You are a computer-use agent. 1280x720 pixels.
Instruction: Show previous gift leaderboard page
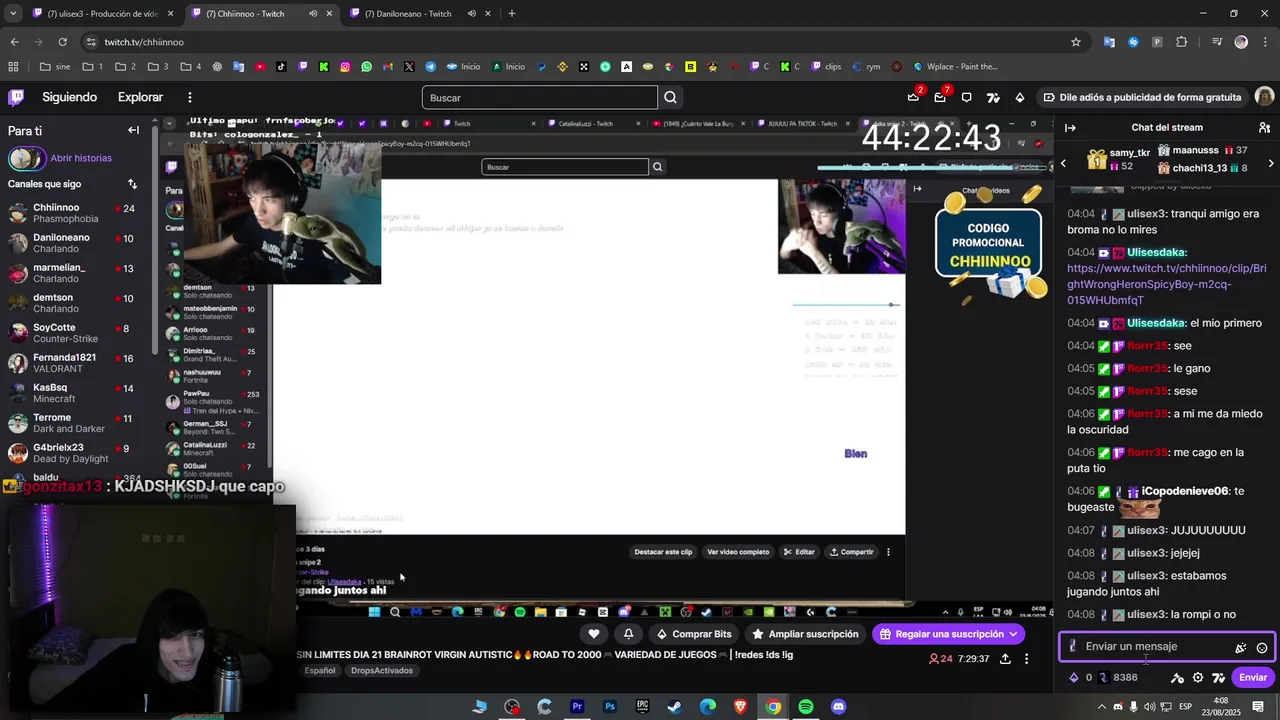pos(1064,162)
